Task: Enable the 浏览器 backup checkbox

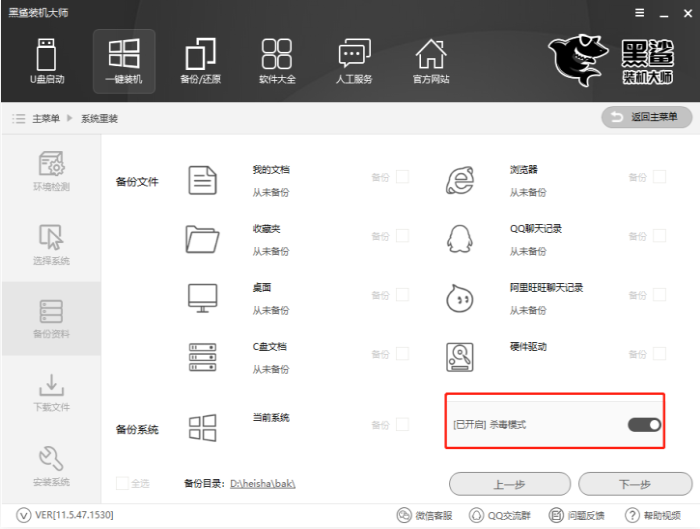Action: click(659, 177)
